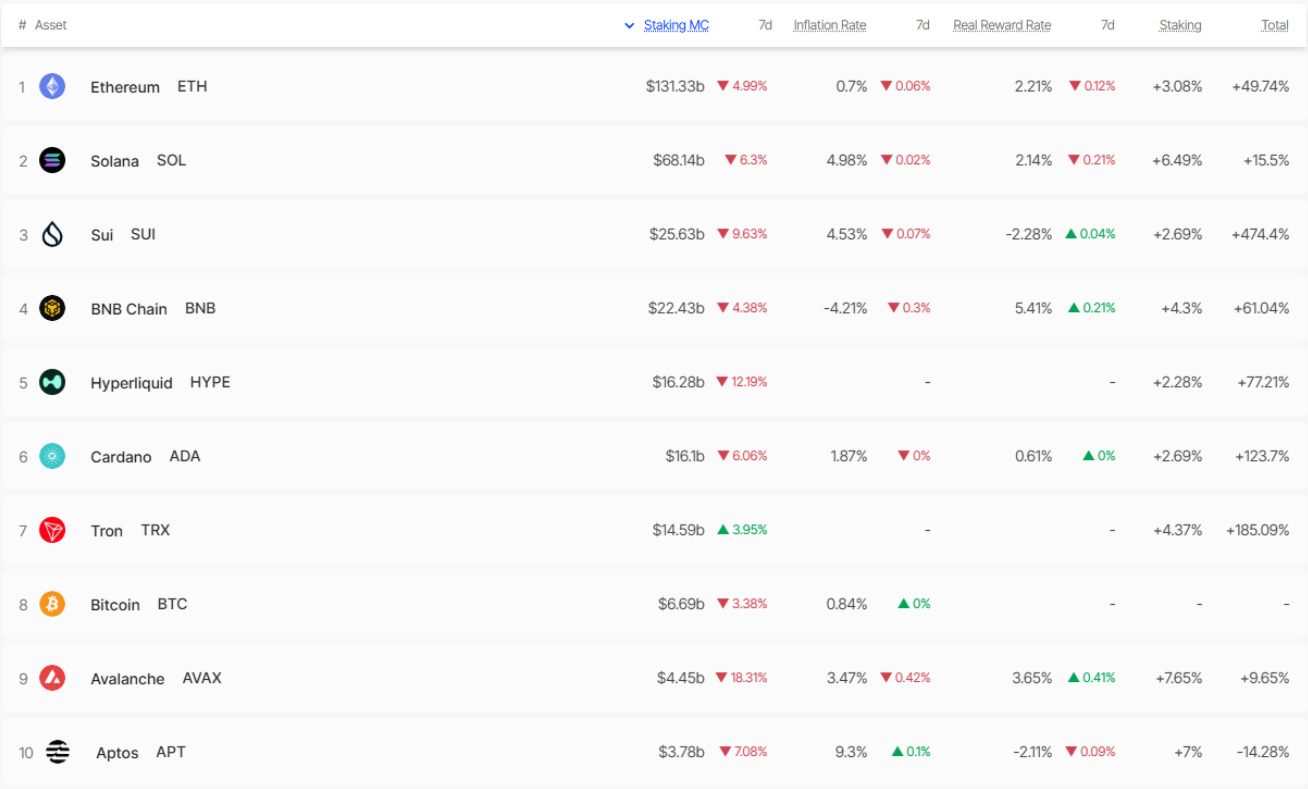Sort by Real Reward Rate header
This screenshot has height=789, width=1308.
point(1002,25)
